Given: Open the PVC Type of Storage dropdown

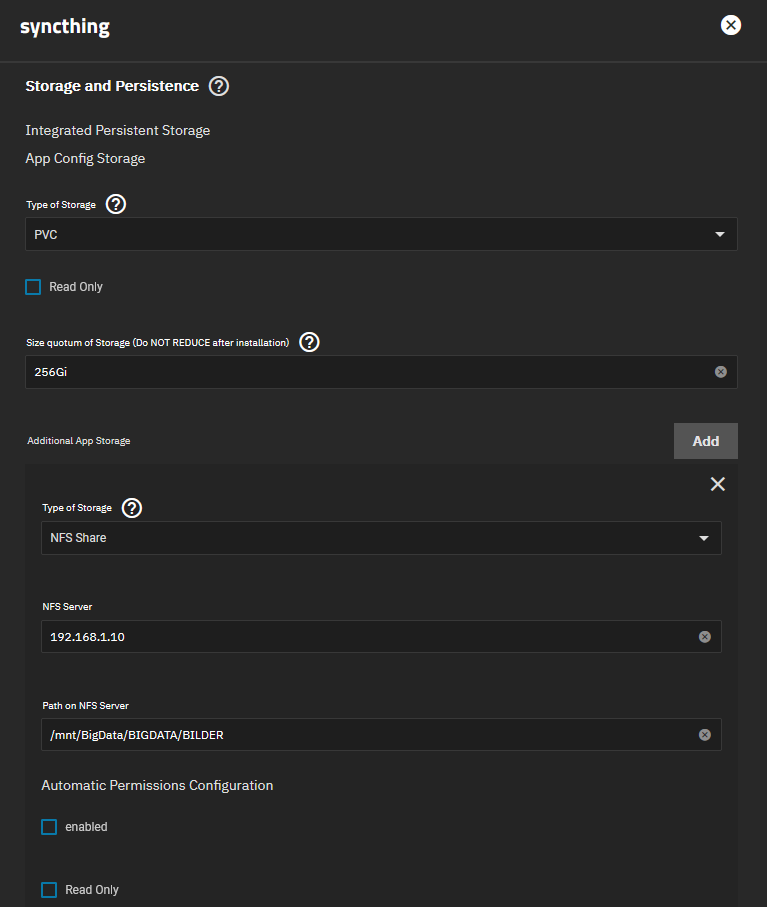Looking at the screenshot, I should [x=381, y=234].
